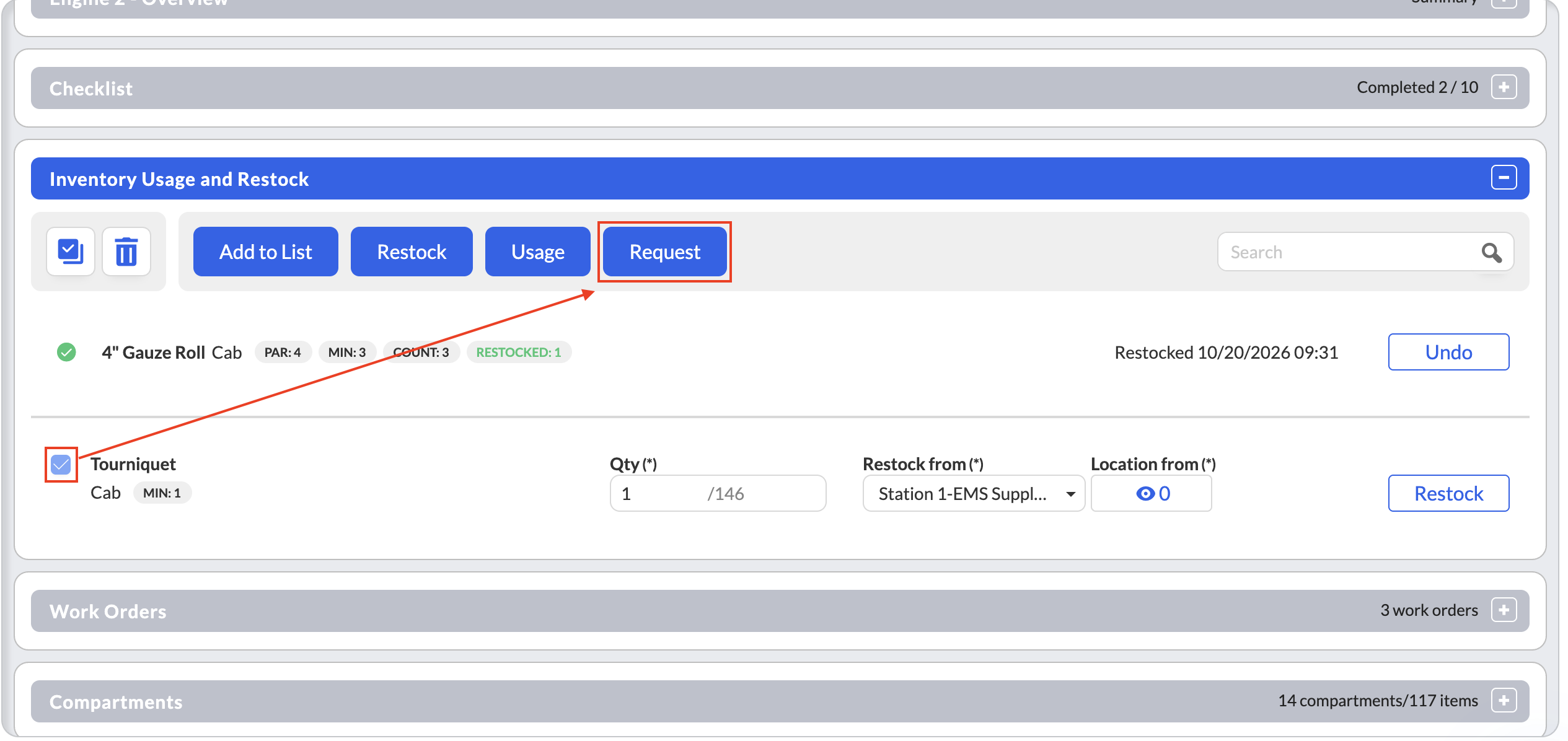Image resolution: width=1568 pixels, height=741 pixels.
Task: Click the '14 compartments/117 items' text
Action: (1378, 701)
